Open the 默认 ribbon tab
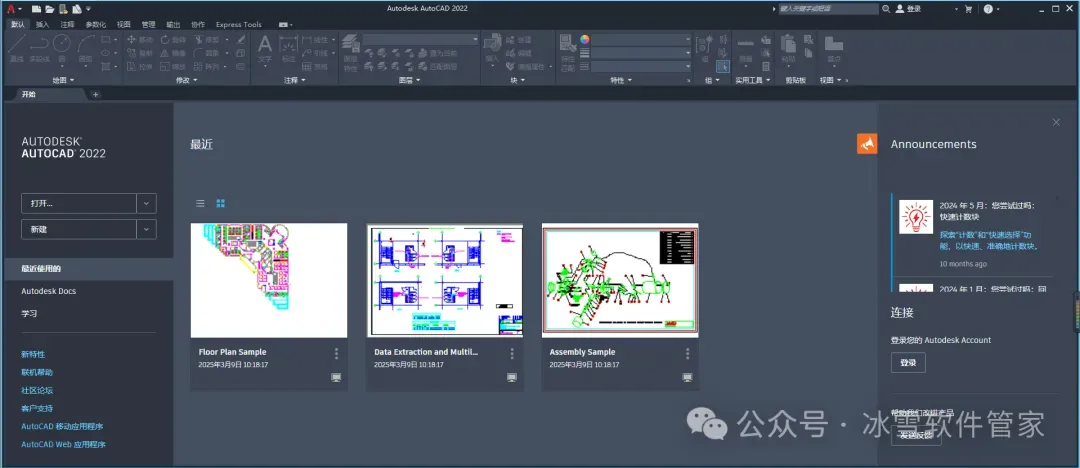Image resolution: width=1080 pixels, height=468 pixels. coord(18,24)
